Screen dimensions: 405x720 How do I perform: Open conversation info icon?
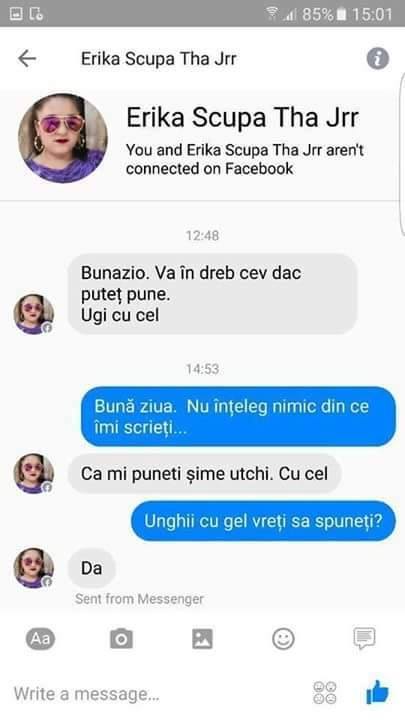[377, 59]
